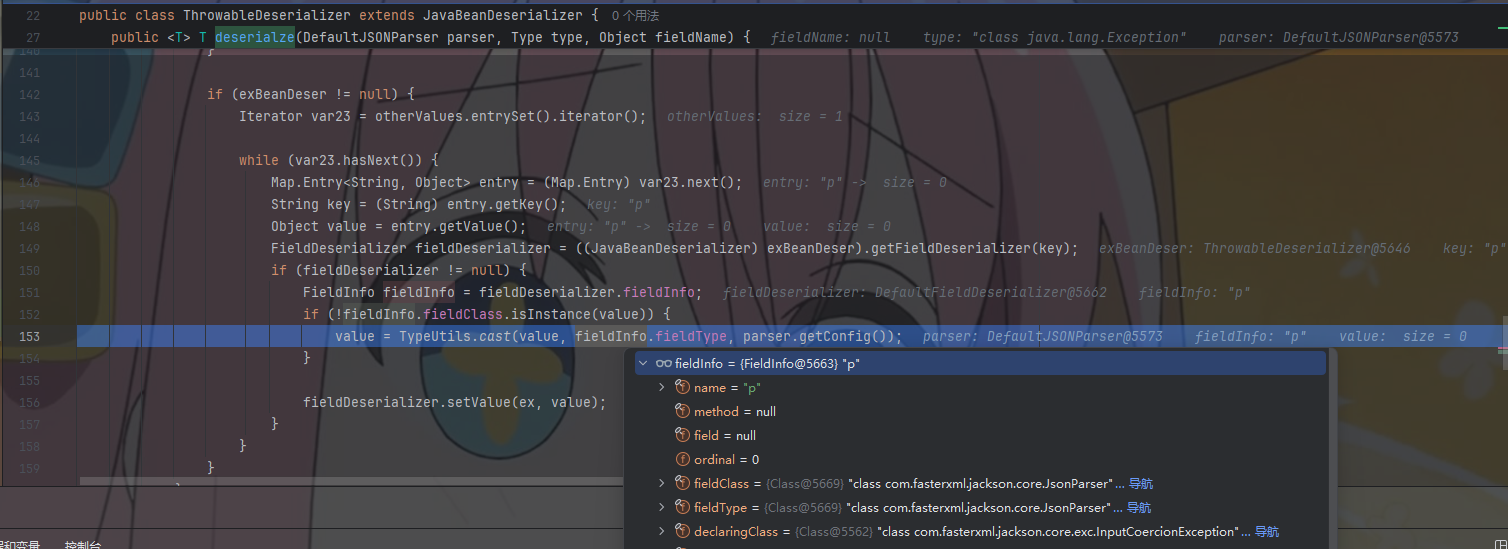Navigate to the fieldType JsonParser source
The image size is (1508, 549).
pyautogui.click(x=1139, y=508)
